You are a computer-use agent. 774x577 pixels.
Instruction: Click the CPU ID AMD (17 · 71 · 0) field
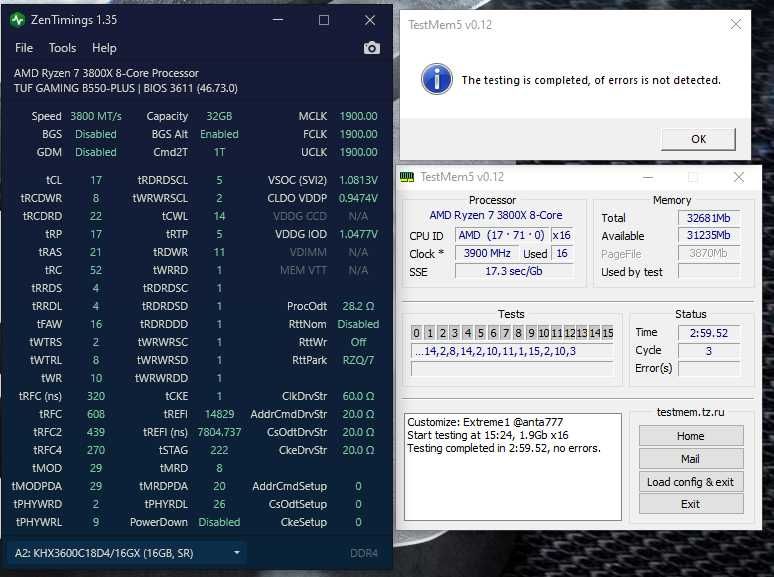coord(502,235)
